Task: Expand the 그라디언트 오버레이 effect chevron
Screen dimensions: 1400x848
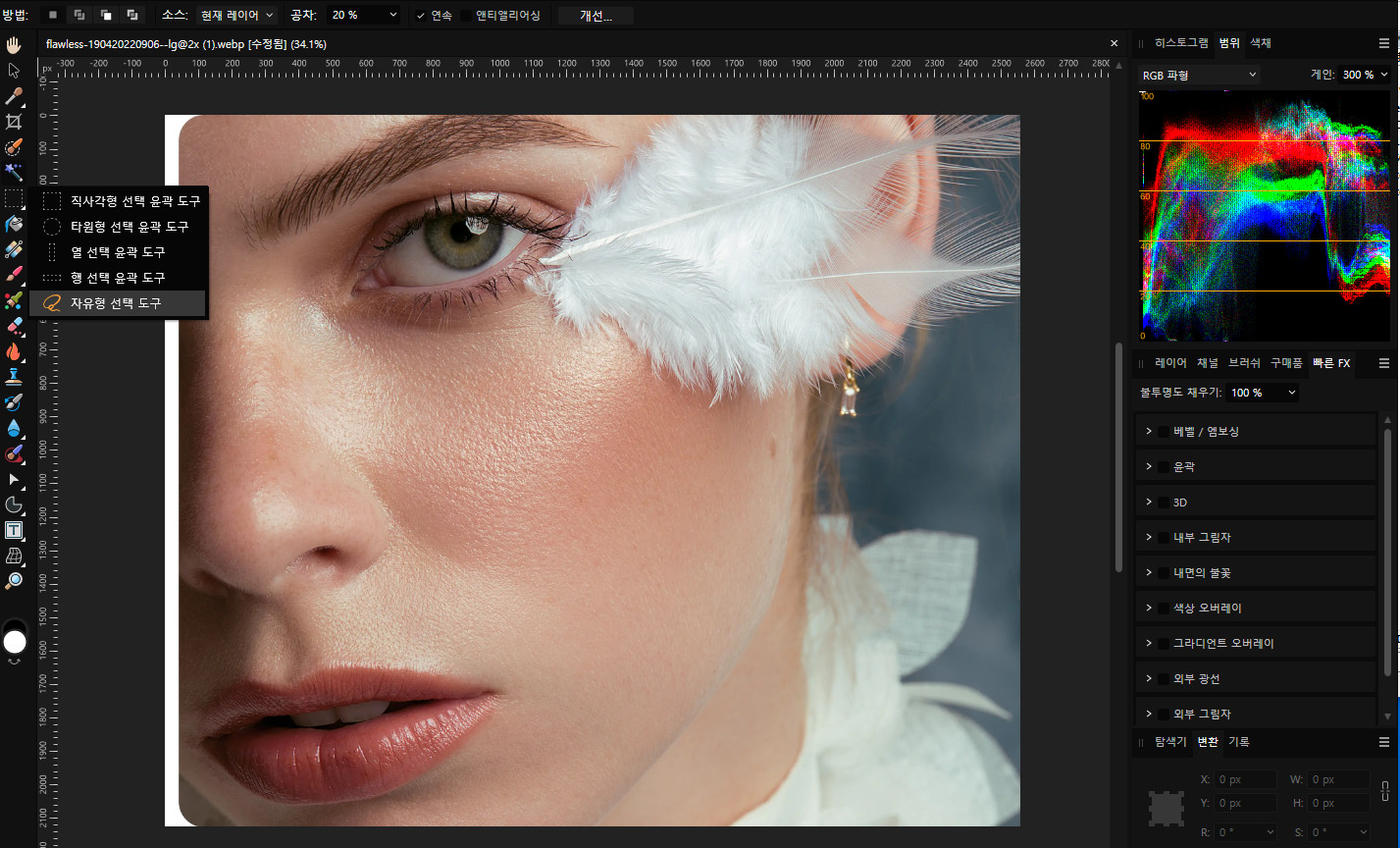Action: [x=1148, y=644]
